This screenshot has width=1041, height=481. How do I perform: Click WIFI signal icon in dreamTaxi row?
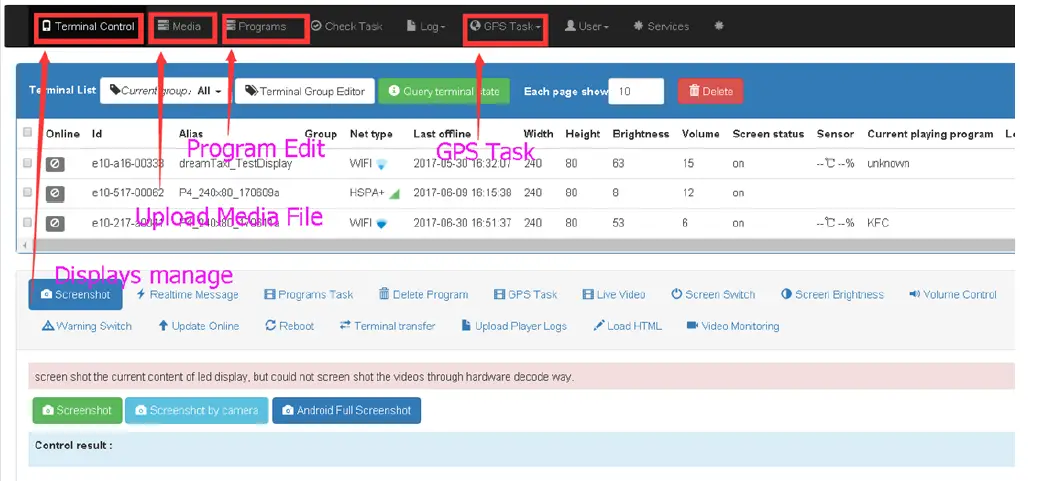[x=381, y=163]
